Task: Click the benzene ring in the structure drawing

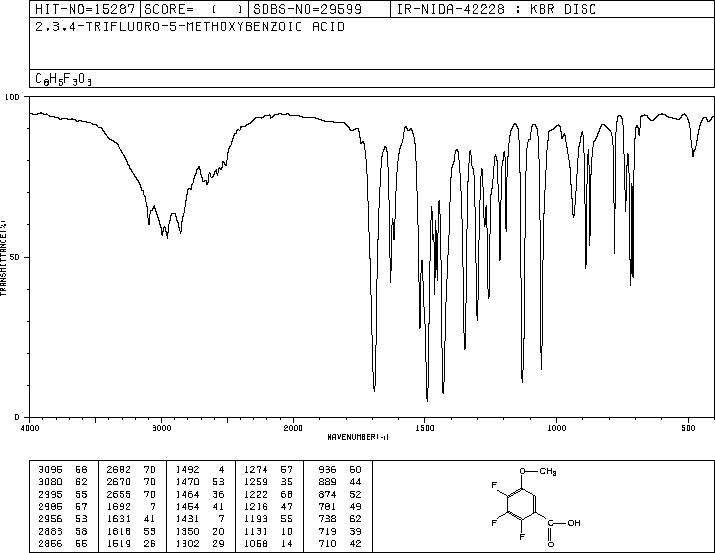Action: point(522,504)
